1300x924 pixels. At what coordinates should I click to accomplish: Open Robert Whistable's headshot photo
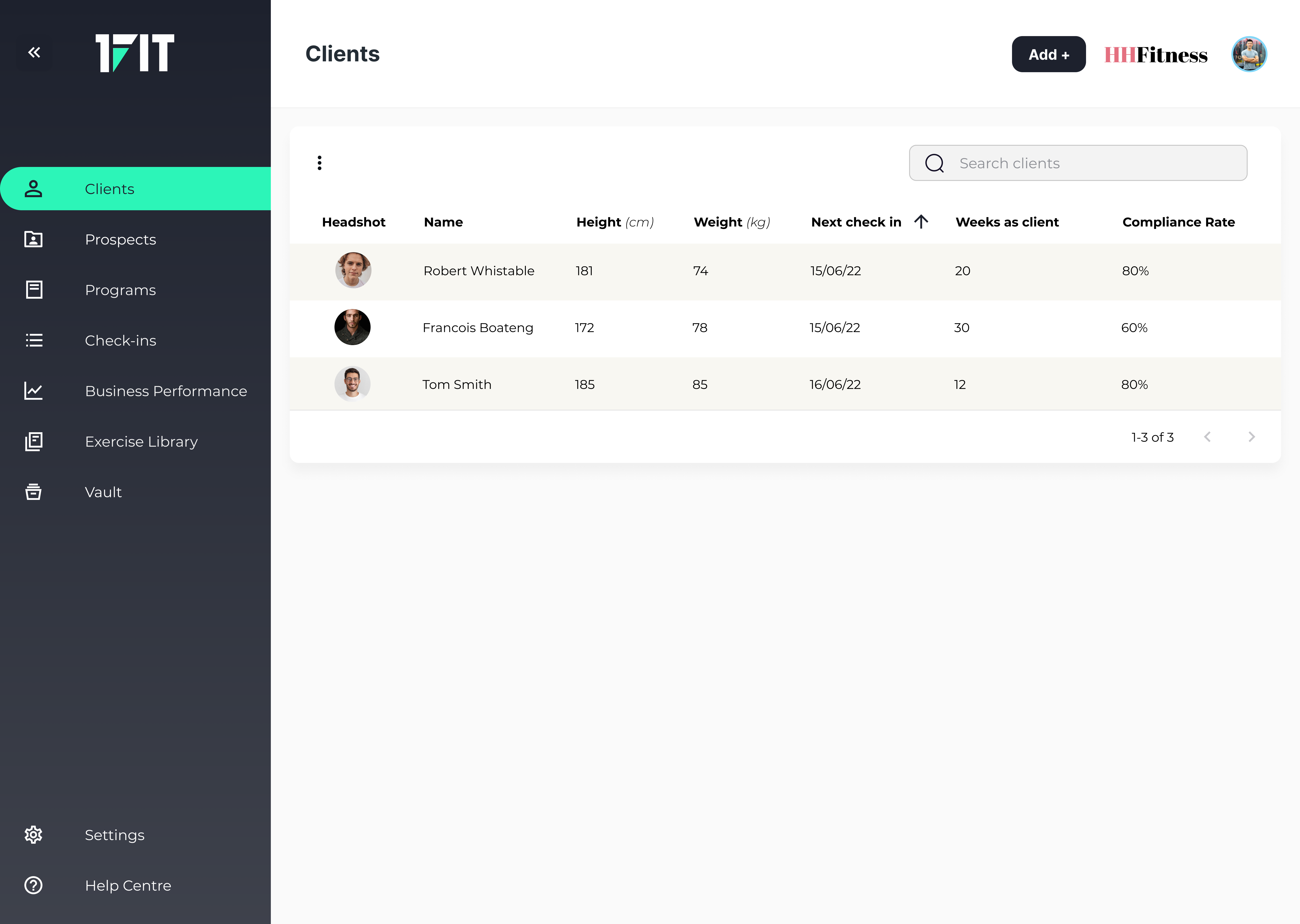point(353,270)
